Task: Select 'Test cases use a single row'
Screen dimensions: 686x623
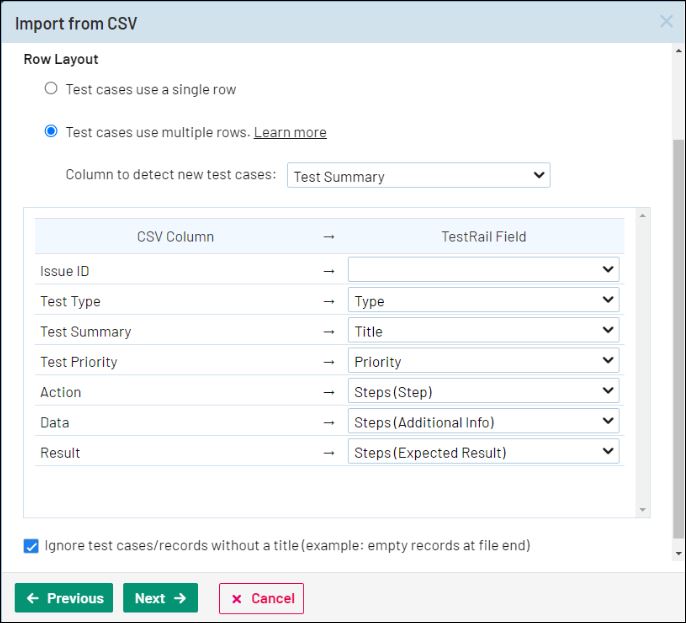Action: pos(51,89)
